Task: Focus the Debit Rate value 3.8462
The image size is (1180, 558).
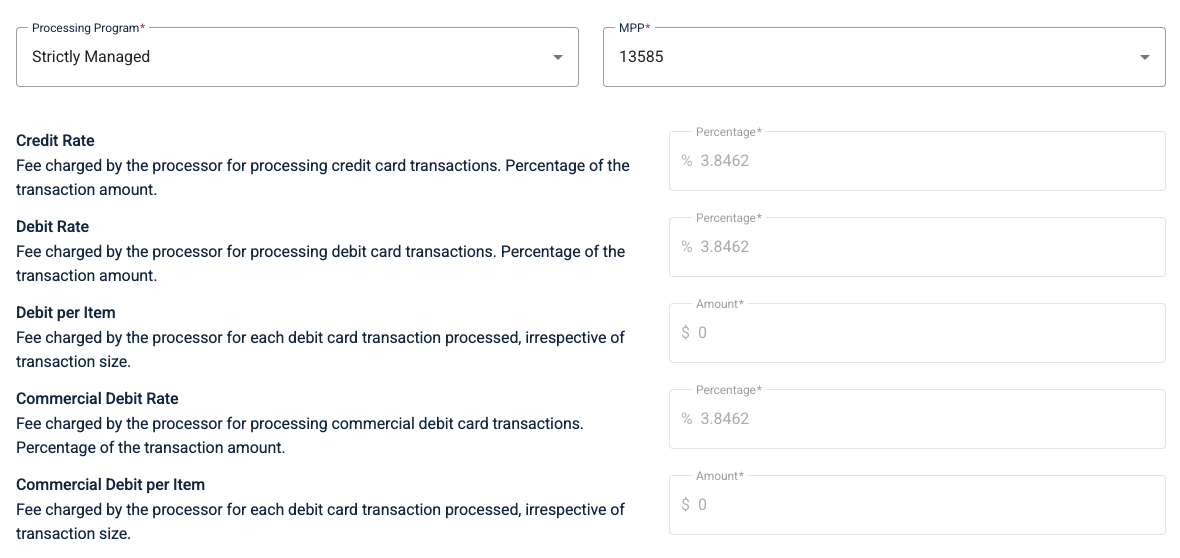Action: pyautogui.click(x=725, y=246)
